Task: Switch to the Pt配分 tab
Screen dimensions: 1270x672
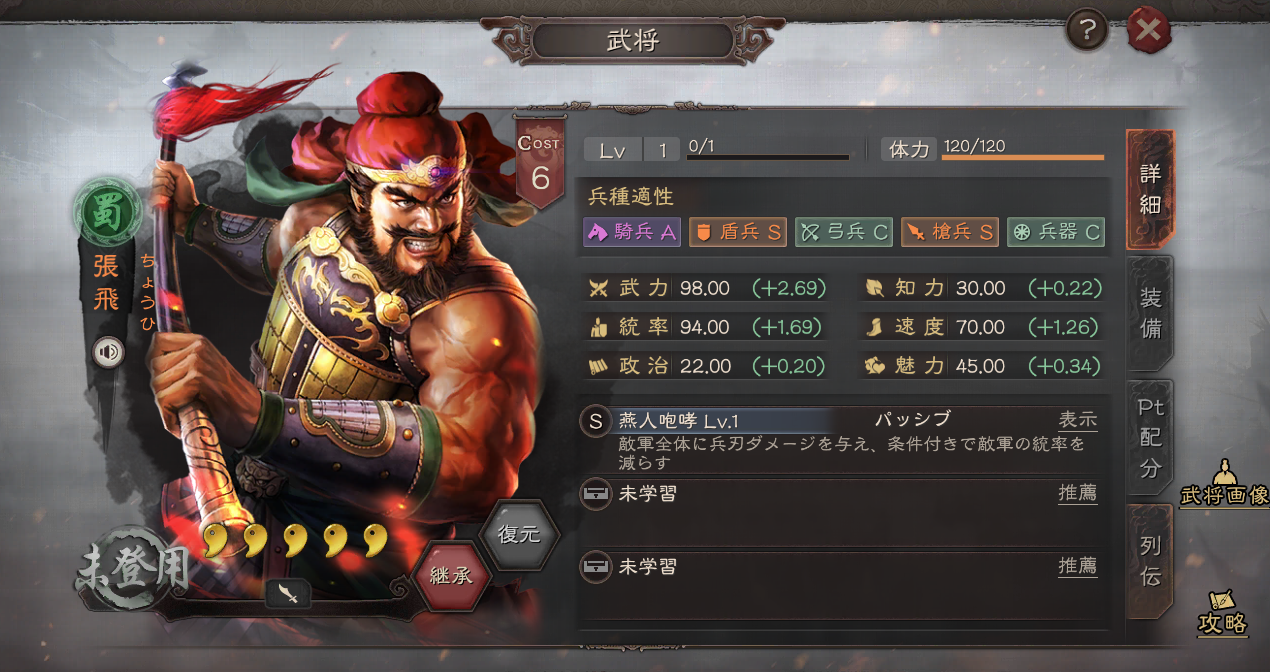Action: [1150, 439]
